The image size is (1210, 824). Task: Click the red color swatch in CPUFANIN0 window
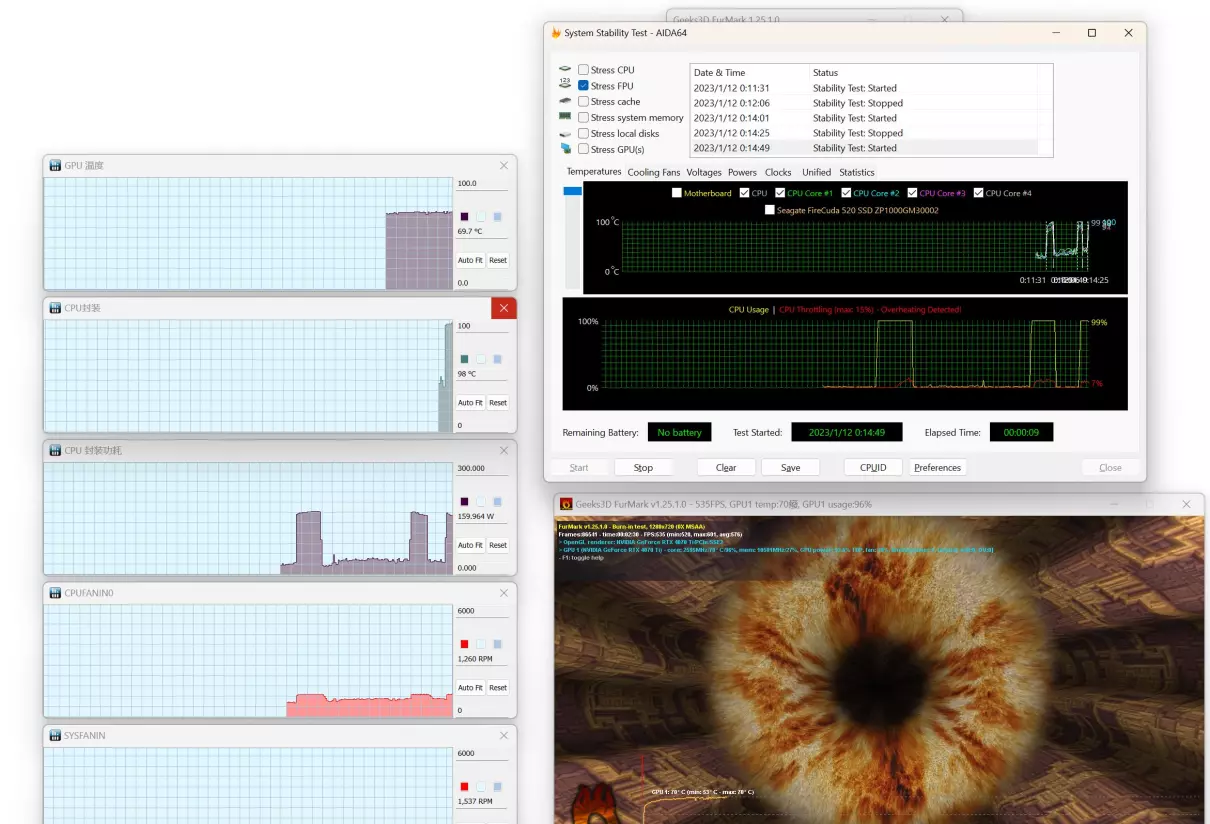pyautogui.click(x=464, y=644)
